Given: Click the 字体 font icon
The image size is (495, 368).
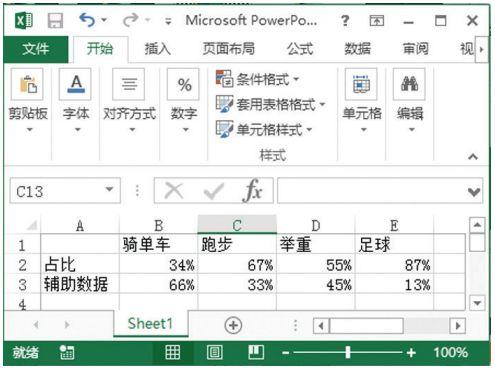Looking at the screenshot, I should (x=75, y=84).
